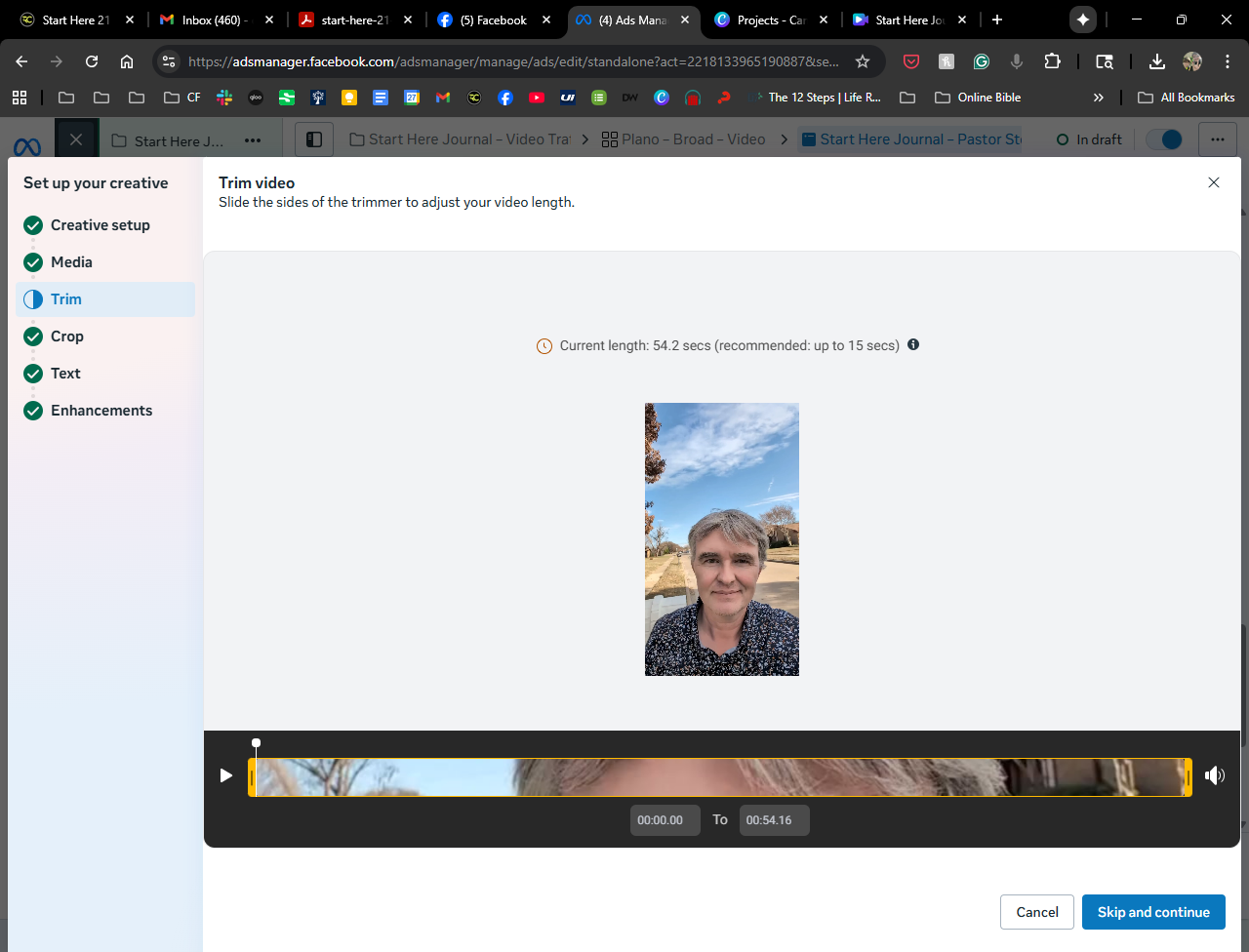Open the Crop step
This screenshot has height=952, width=1249.
67,337
